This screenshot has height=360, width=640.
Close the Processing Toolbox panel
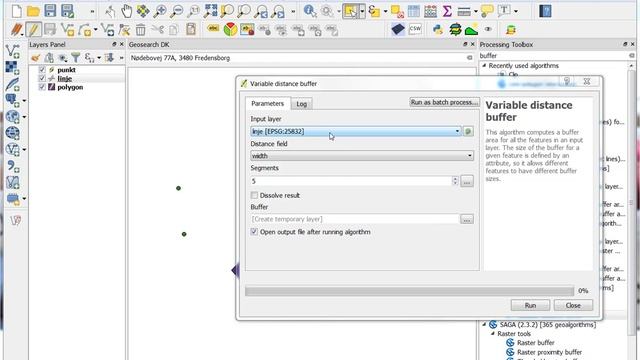pyautogui.click(x=632, y=44)
